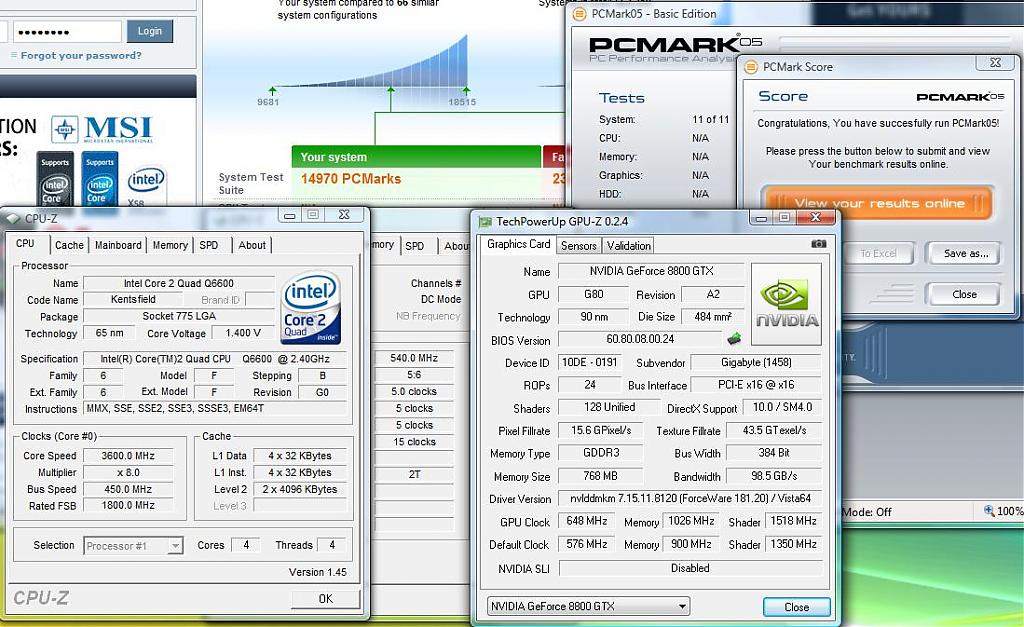Click the PCMark05 Basic Edition title icon
Screen dimensions: 1024x627
point(579,14)
